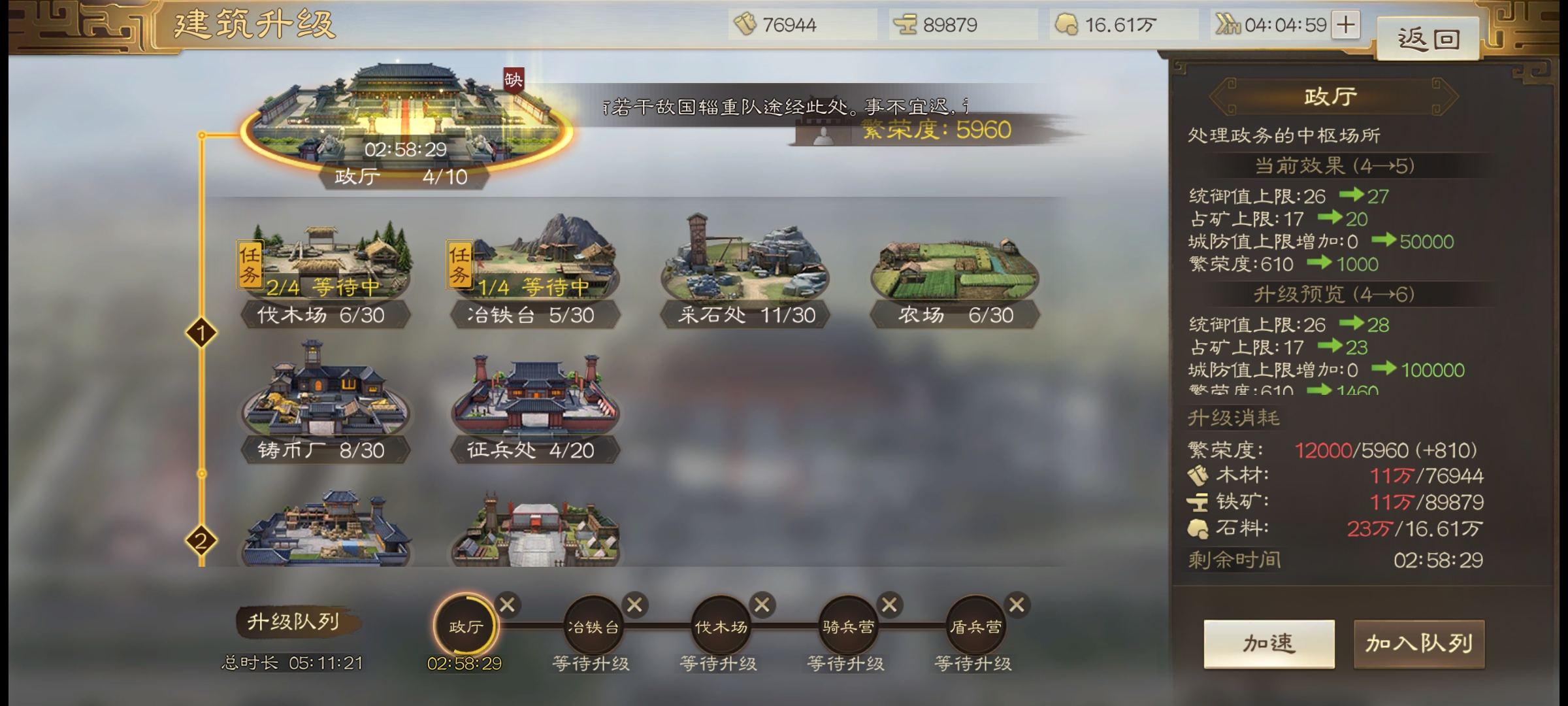Remove 冶铁台 from the upgrade queue
The image size is (1568, 706).
tap(634, 605)
